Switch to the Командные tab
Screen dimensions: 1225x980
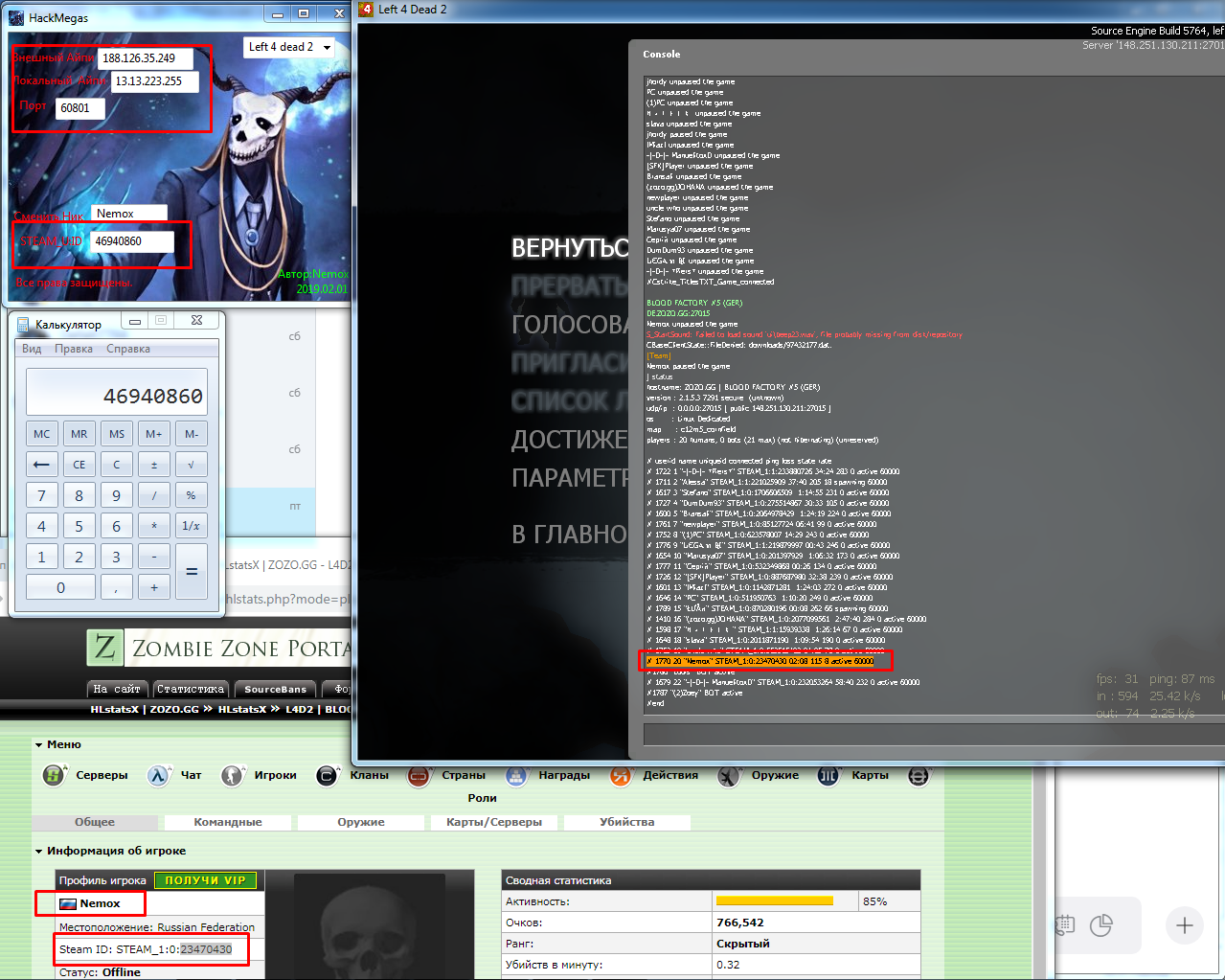[x=228, y=822]
